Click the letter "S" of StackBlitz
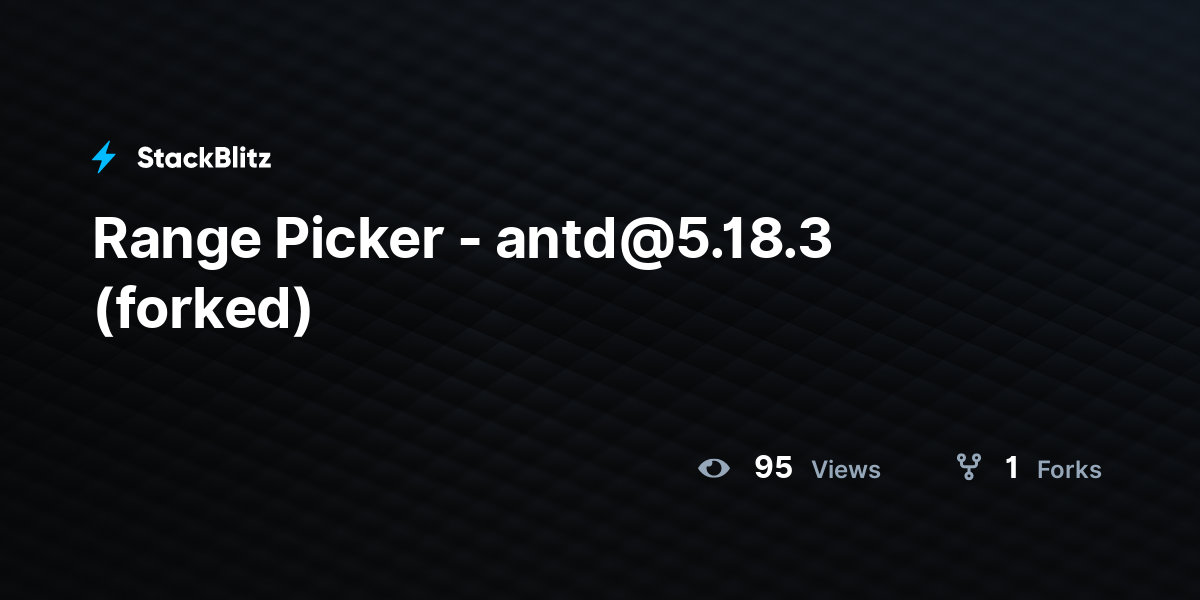The width and height of the screenshot is (1200, 600). point(145,157)
